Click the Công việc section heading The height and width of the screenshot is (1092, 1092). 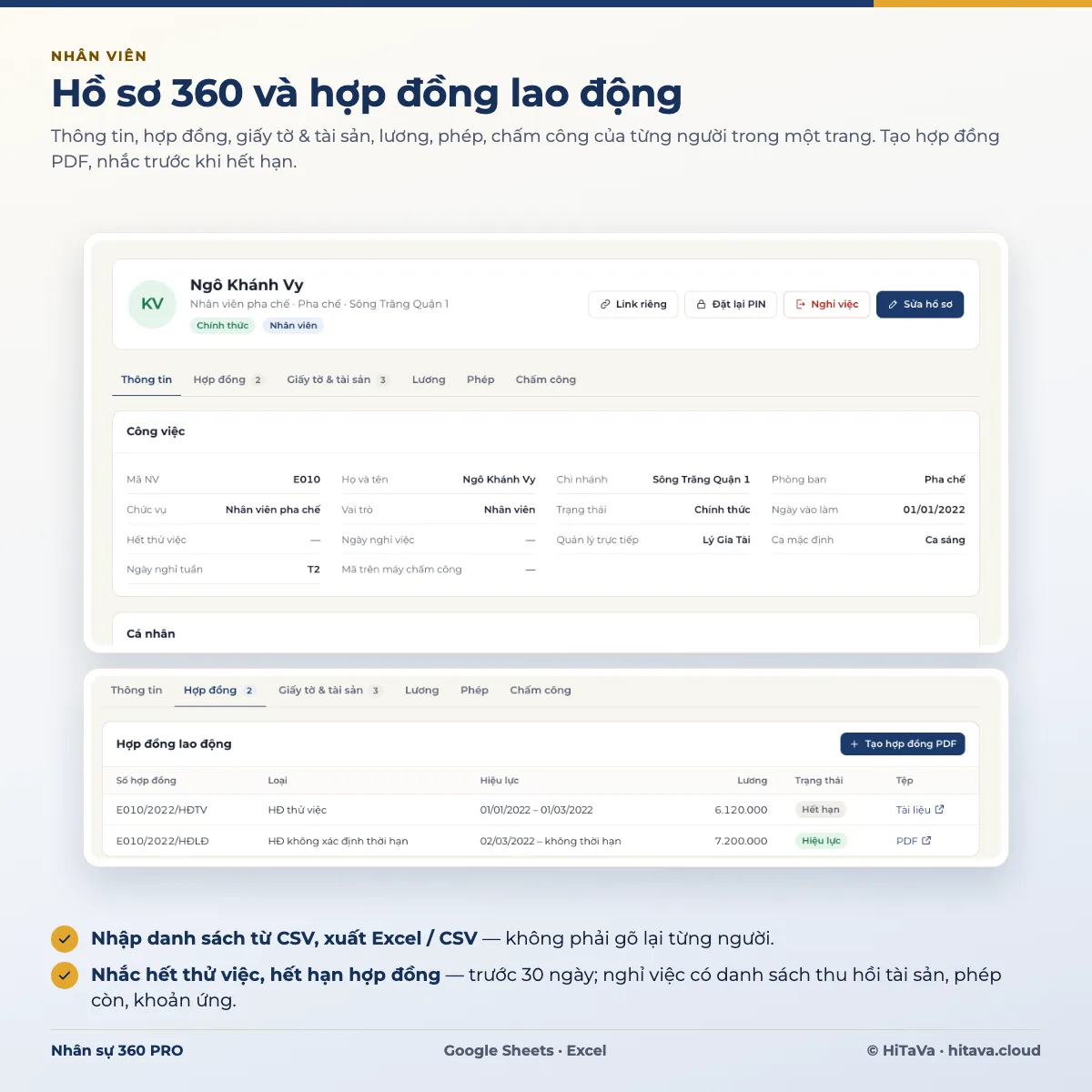click(156, 431)
